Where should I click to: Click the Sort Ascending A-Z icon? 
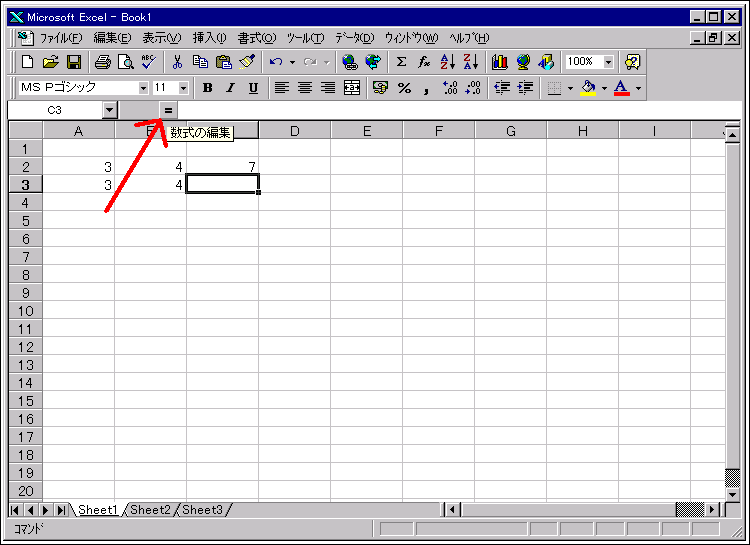pyautogui.click(x=448, y=62)
